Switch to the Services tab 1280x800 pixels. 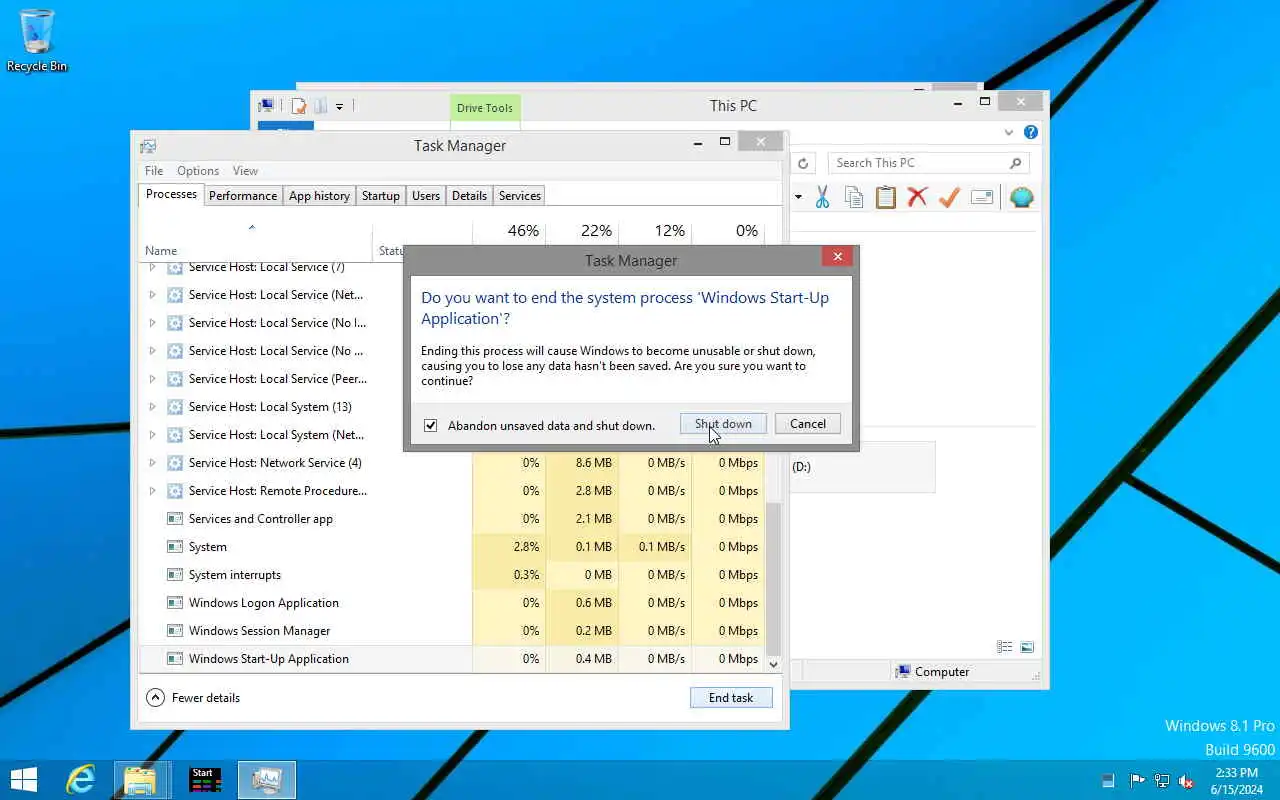coord(519,196)
